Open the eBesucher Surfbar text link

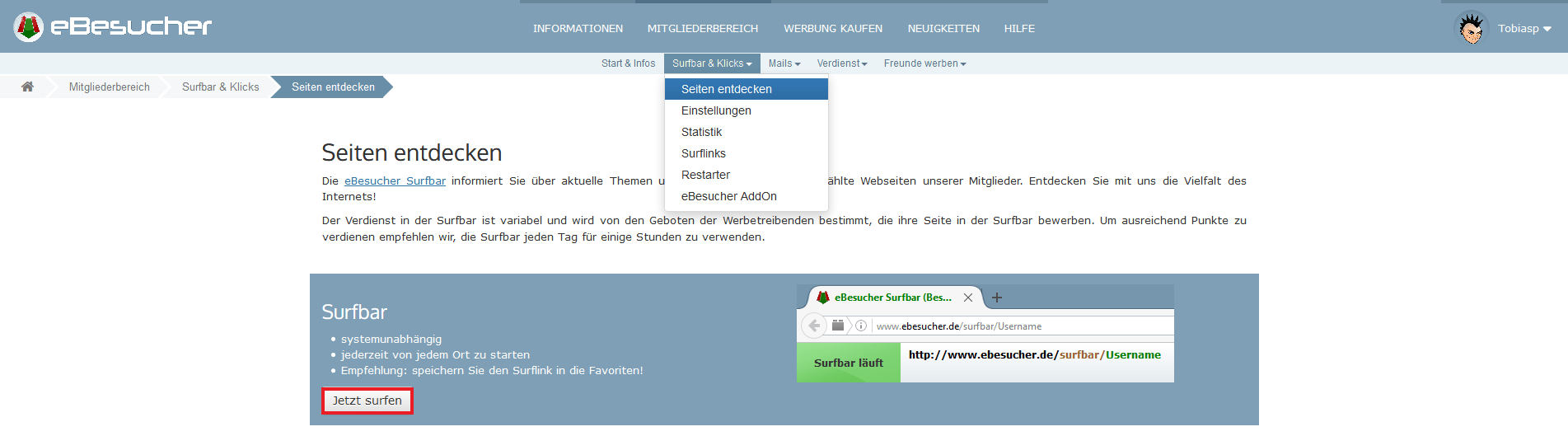point(395,180)
